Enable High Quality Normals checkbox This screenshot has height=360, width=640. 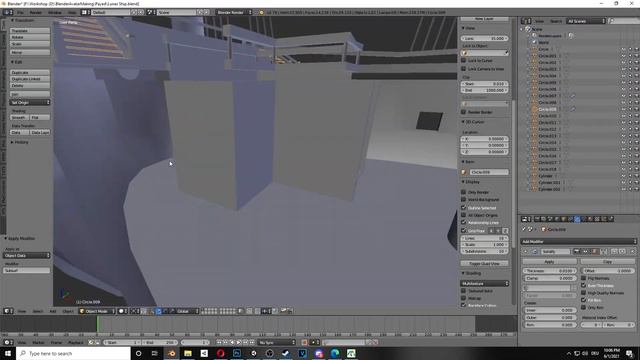coord(584,293)
